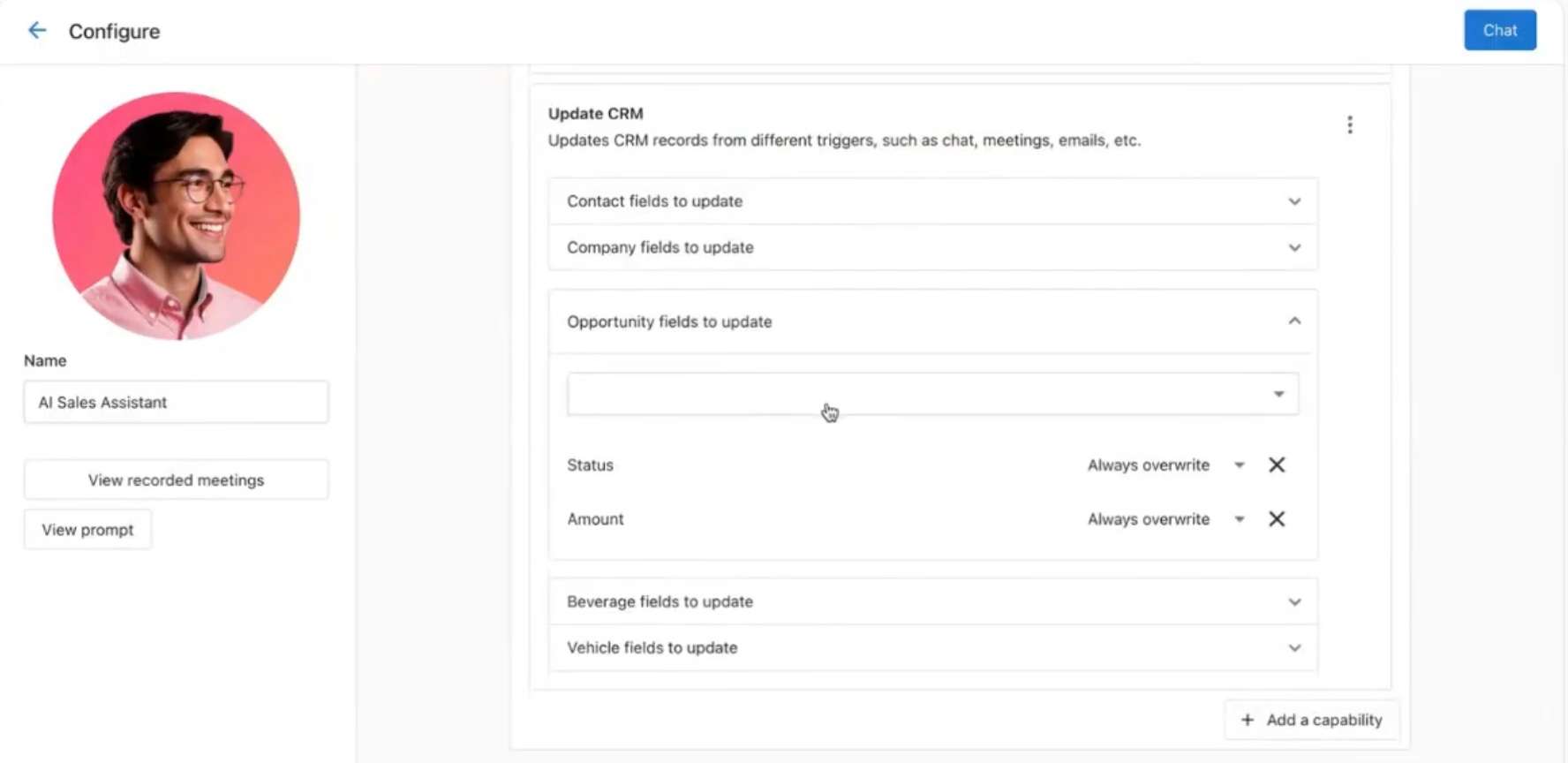The width and height of the screenshot is (1568, 763).
Task: Click the back arrow next to Configure
Action: coord(36,31)
